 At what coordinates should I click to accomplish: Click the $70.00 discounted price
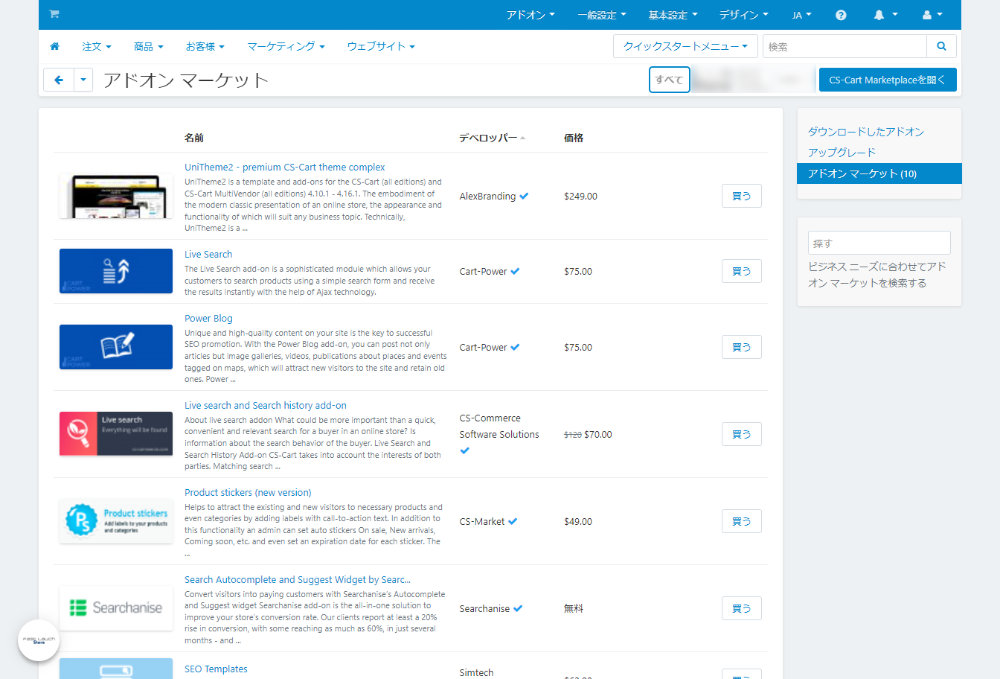[598, 434]
